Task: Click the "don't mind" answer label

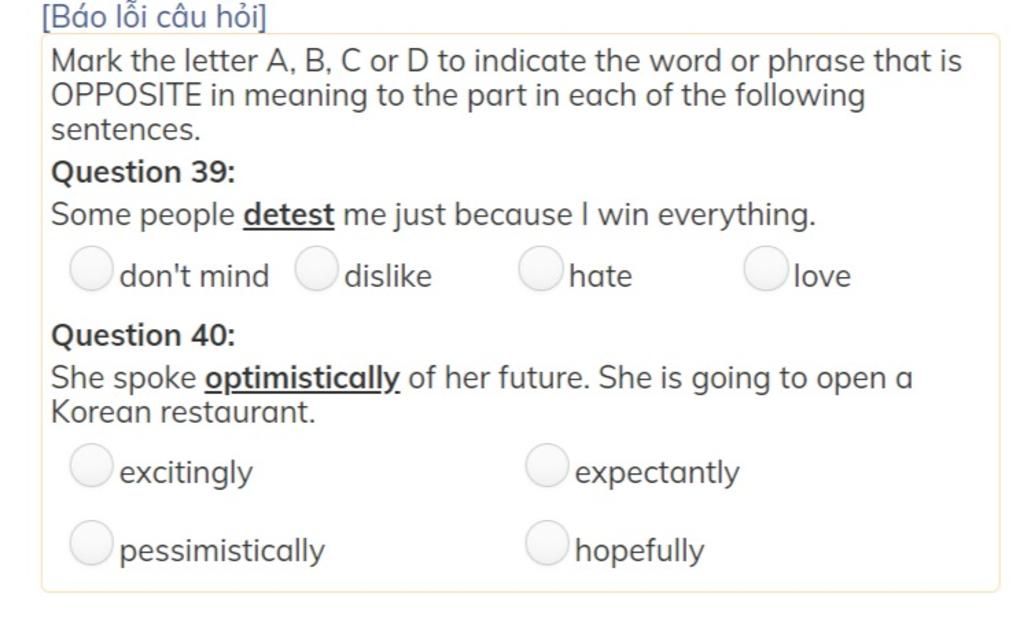Action: point(194,276)
